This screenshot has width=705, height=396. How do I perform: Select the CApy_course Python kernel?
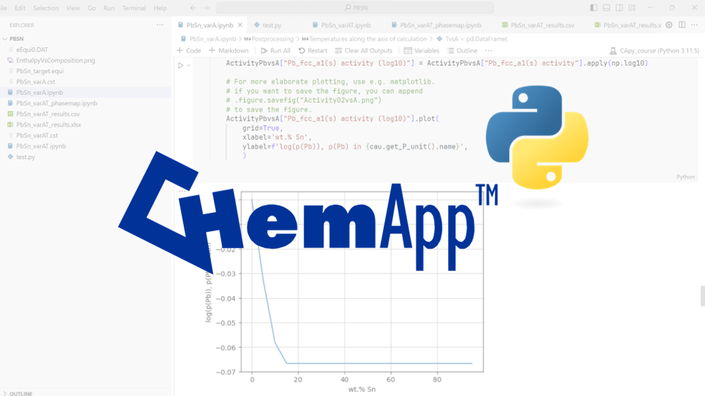(654, 51)
